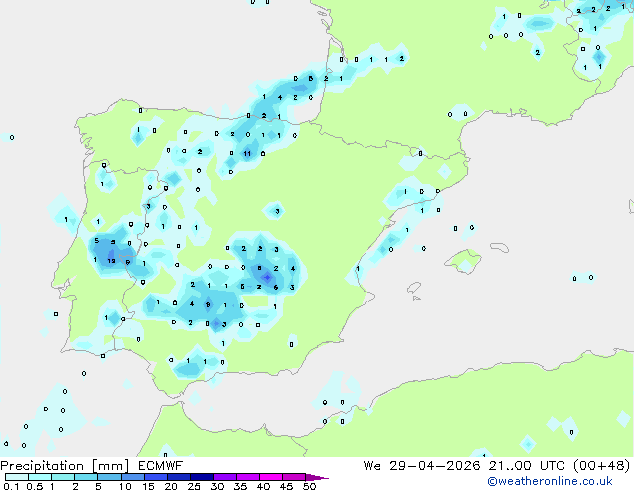Click the '11' precipitation value in northern Spain

tap(247, 154)
